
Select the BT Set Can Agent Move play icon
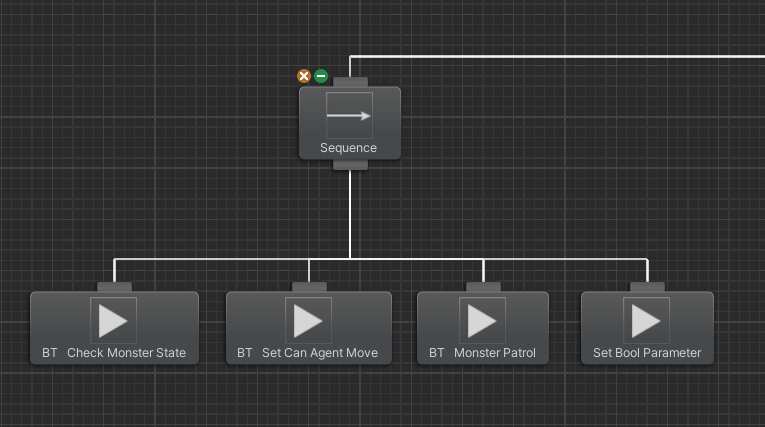[x=308, y=321]
